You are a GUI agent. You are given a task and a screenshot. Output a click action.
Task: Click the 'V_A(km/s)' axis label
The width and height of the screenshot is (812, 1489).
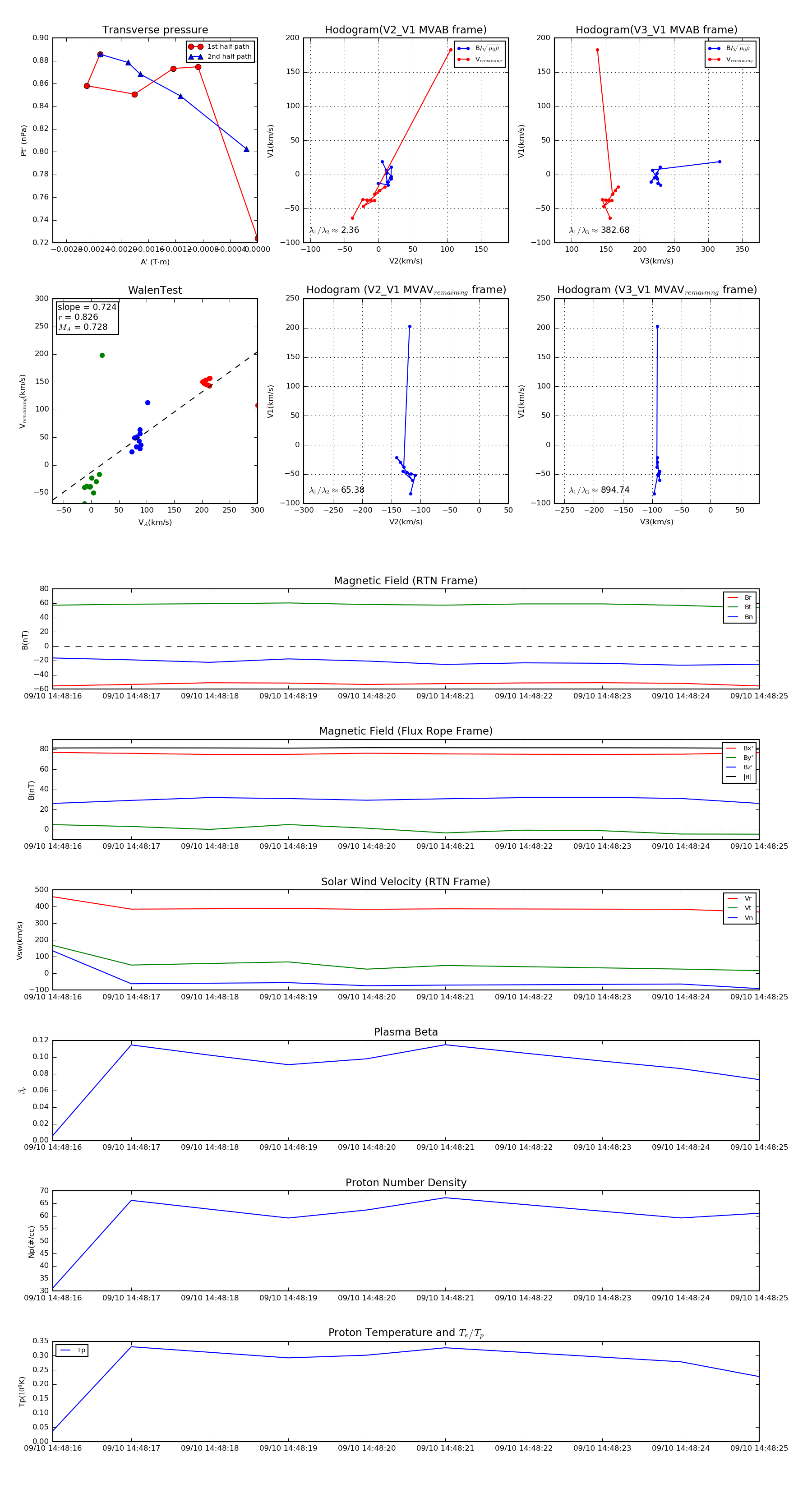click(155, 523)
